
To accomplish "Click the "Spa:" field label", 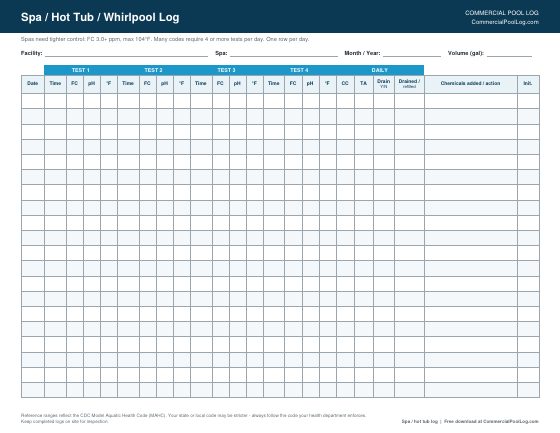I will (221, 53).
